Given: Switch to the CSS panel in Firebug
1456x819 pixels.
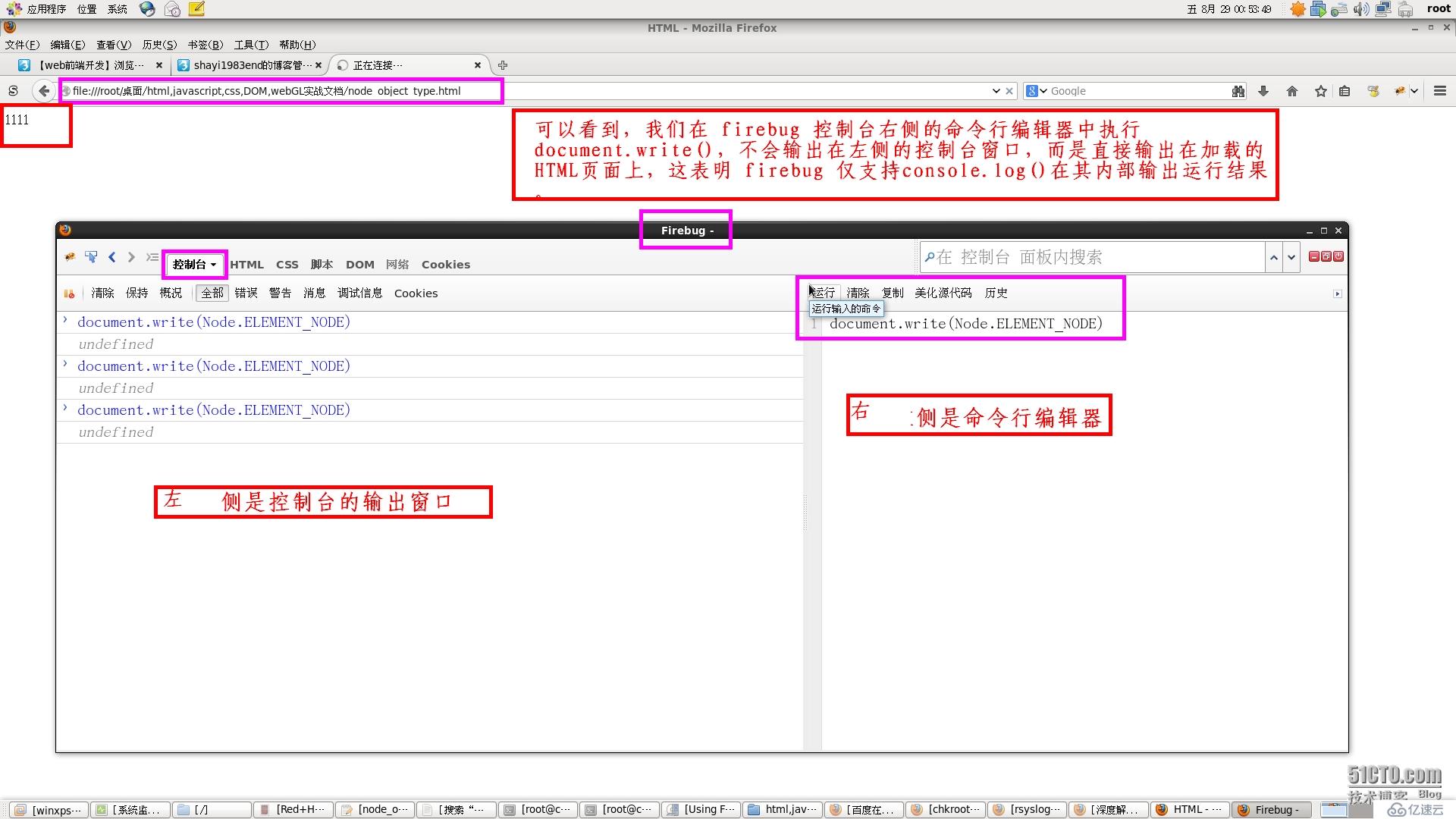Looking at the screenshot, I should tap(287, 265).
